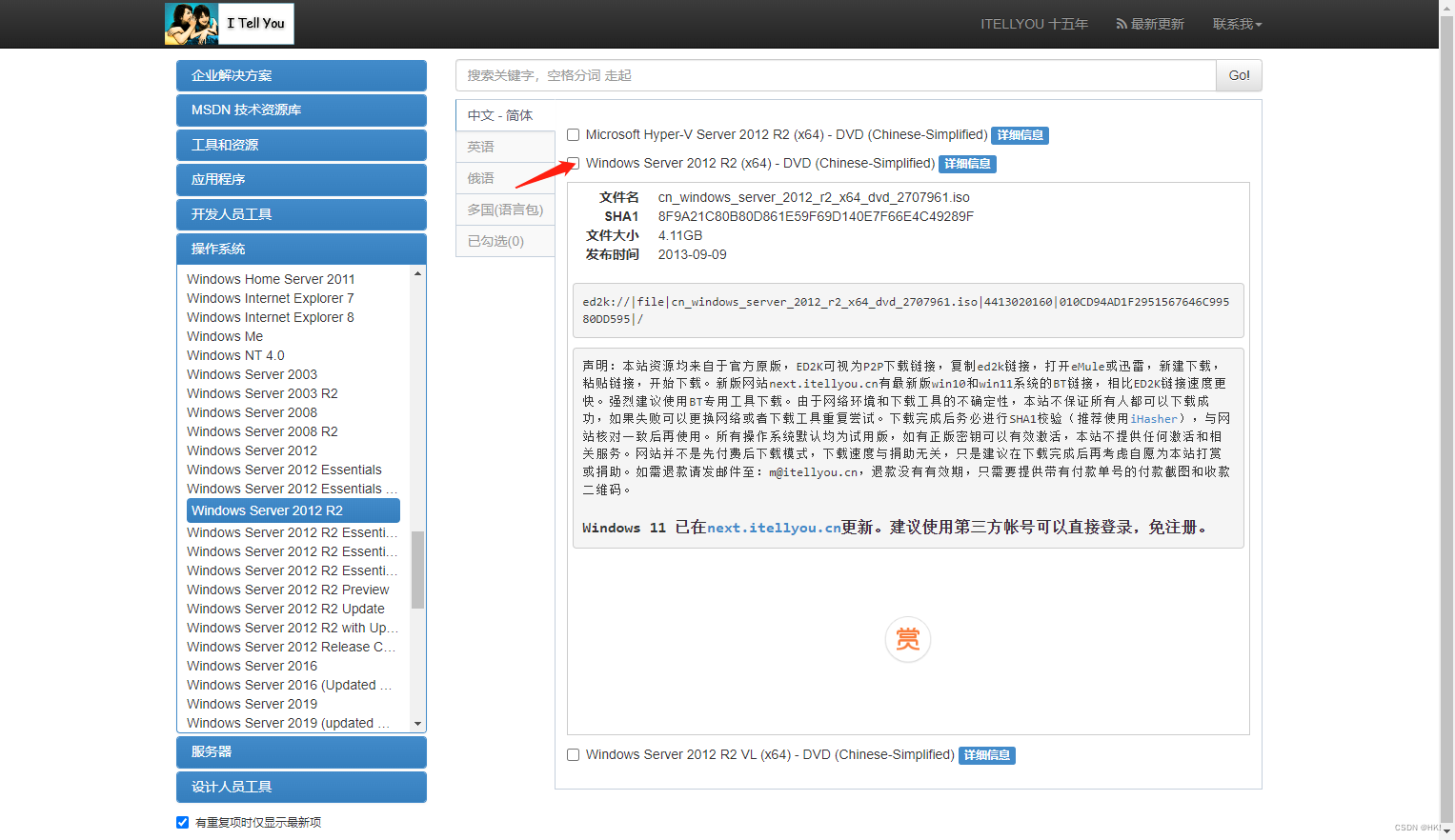1455x840 pixels.
Task: Open 详细信息 for Windows Server 2012 R2 VL
Action: 986,755
